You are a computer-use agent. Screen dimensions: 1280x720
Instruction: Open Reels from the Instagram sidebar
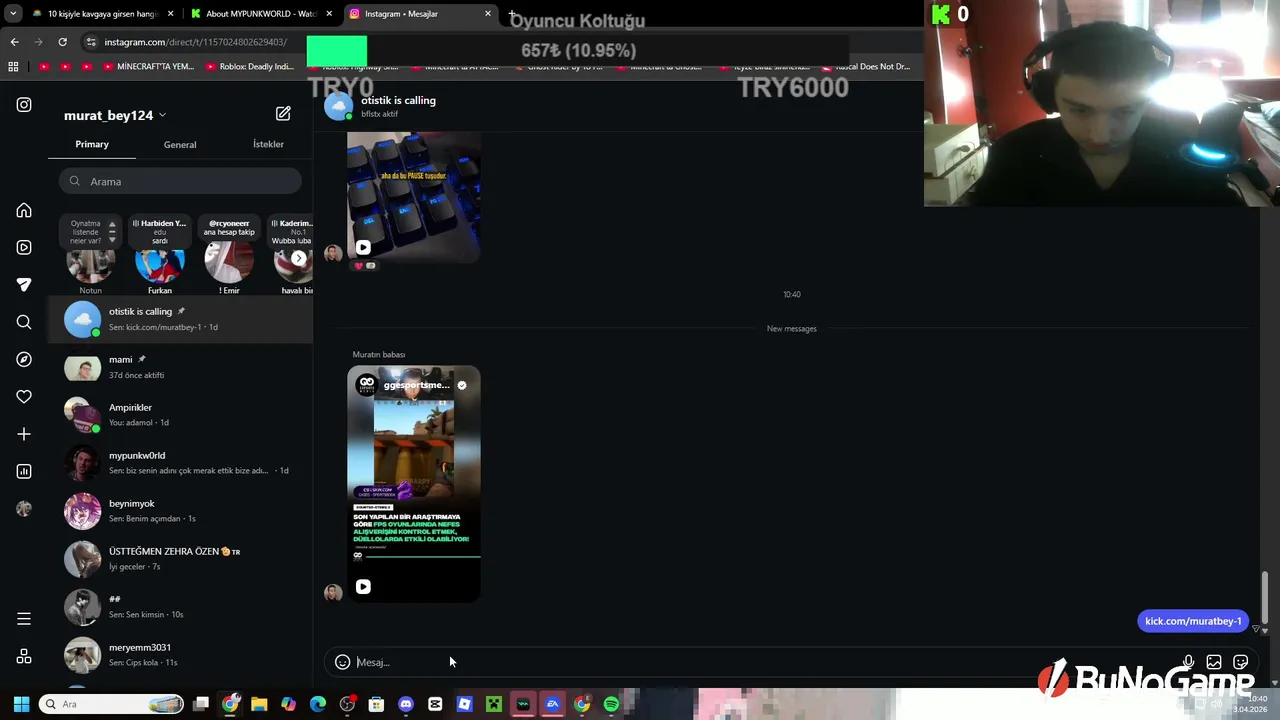click(x=24, y=247)
